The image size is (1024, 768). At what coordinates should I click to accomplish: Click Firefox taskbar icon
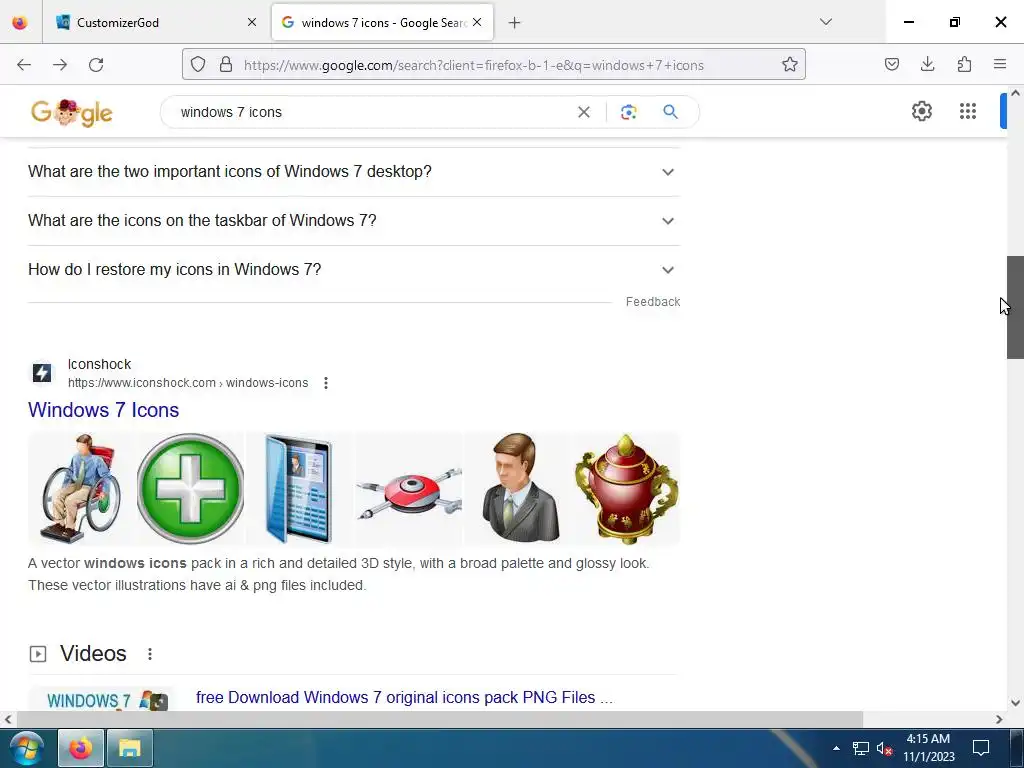pyautogui.click(x=81, y=748)
